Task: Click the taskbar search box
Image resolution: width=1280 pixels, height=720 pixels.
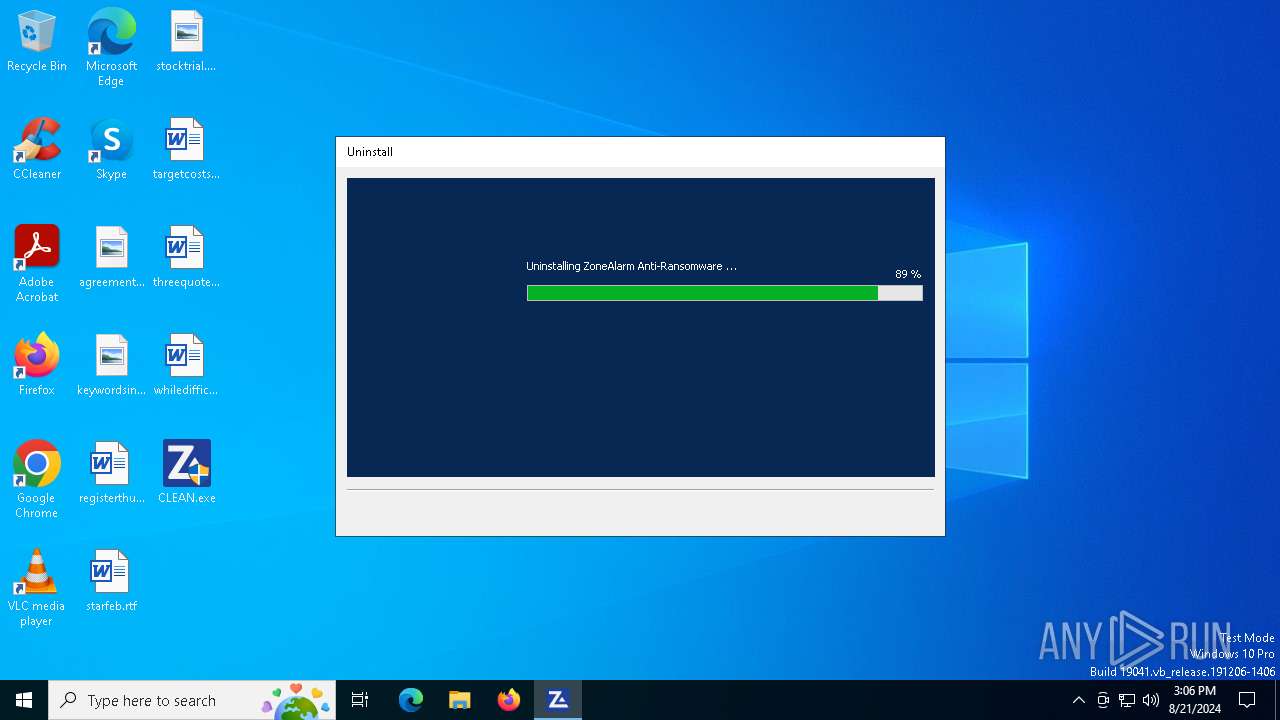Action: 192,700
